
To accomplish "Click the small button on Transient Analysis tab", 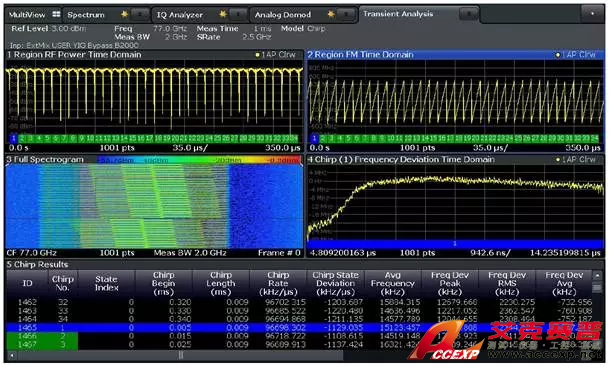I will point(468,14).
